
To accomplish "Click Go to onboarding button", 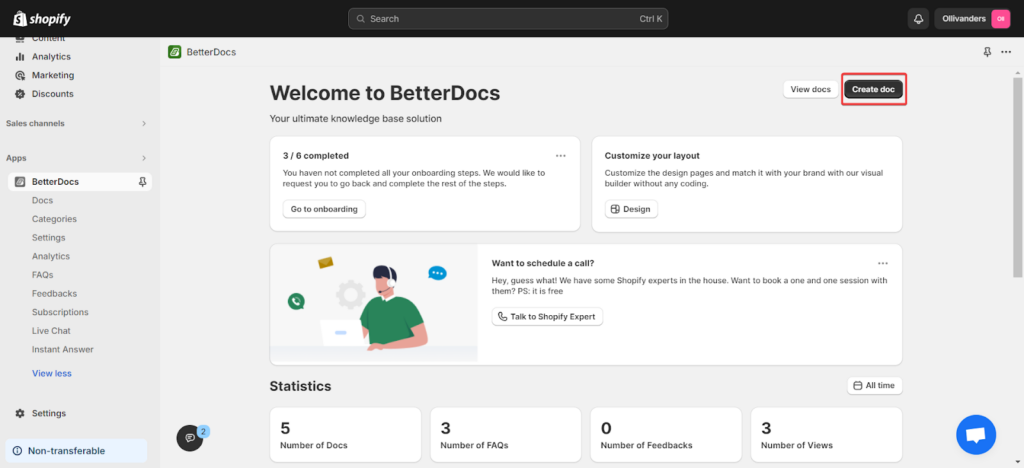I will [x=324, y=210].
